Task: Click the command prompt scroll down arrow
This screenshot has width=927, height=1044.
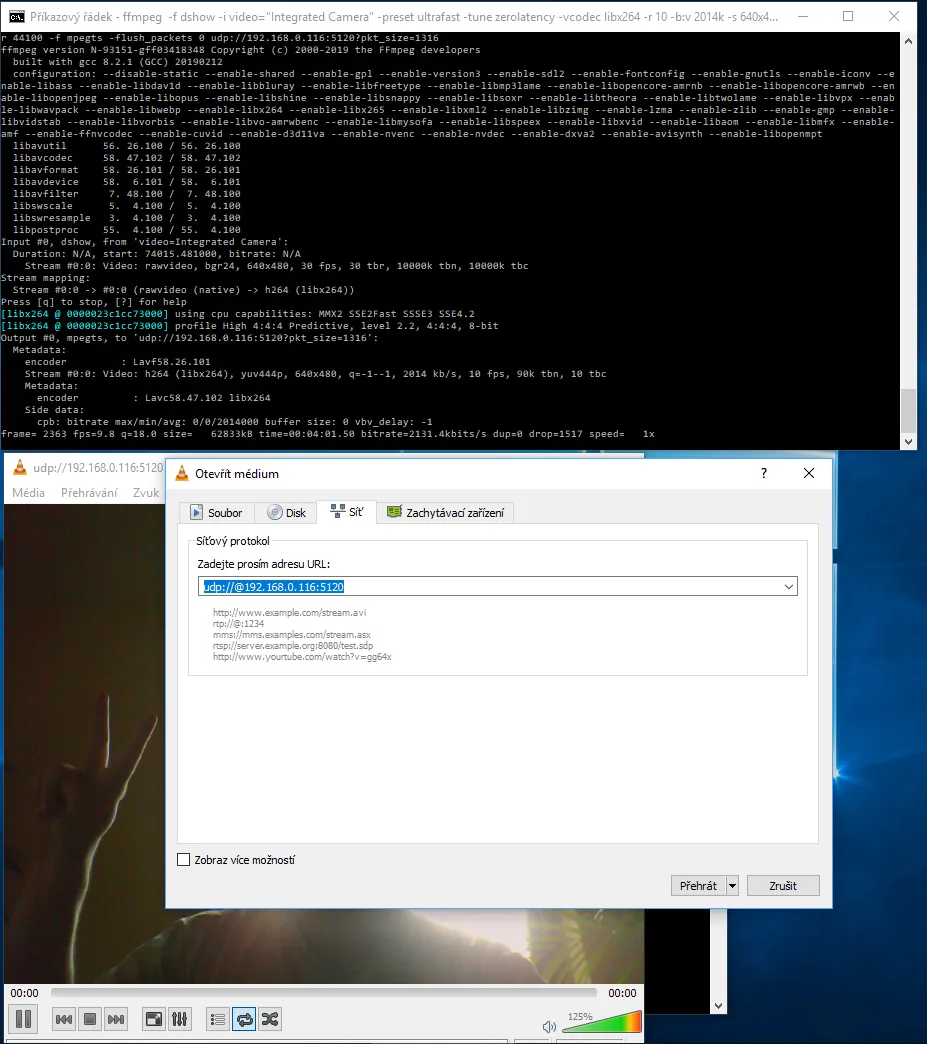Action: click(x=908, y=441)
